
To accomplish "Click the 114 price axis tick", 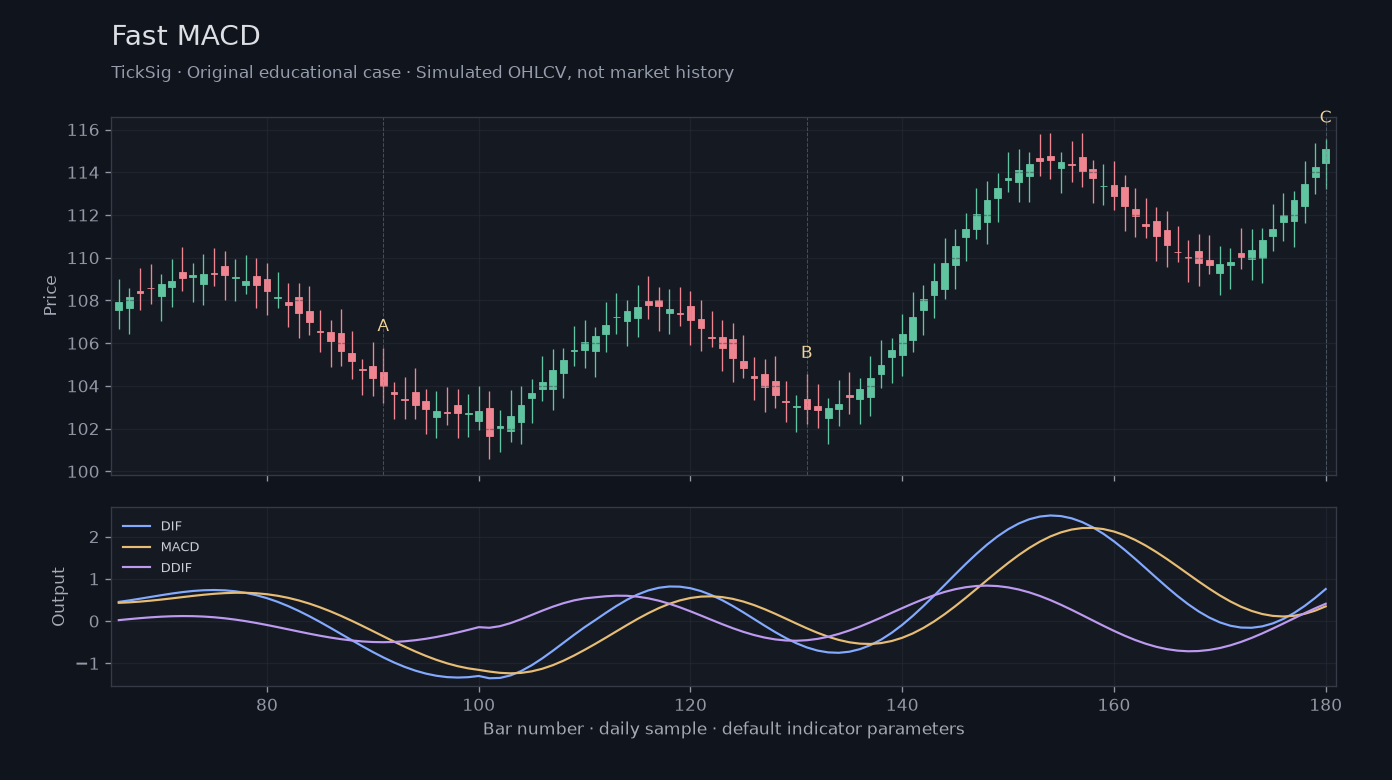I will 83,173.
